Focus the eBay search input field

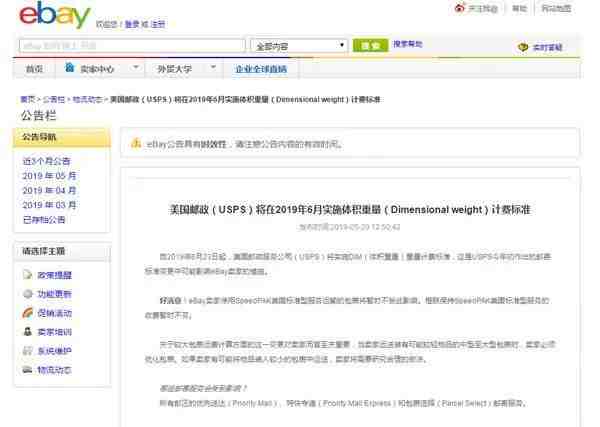tap(132, 46)
